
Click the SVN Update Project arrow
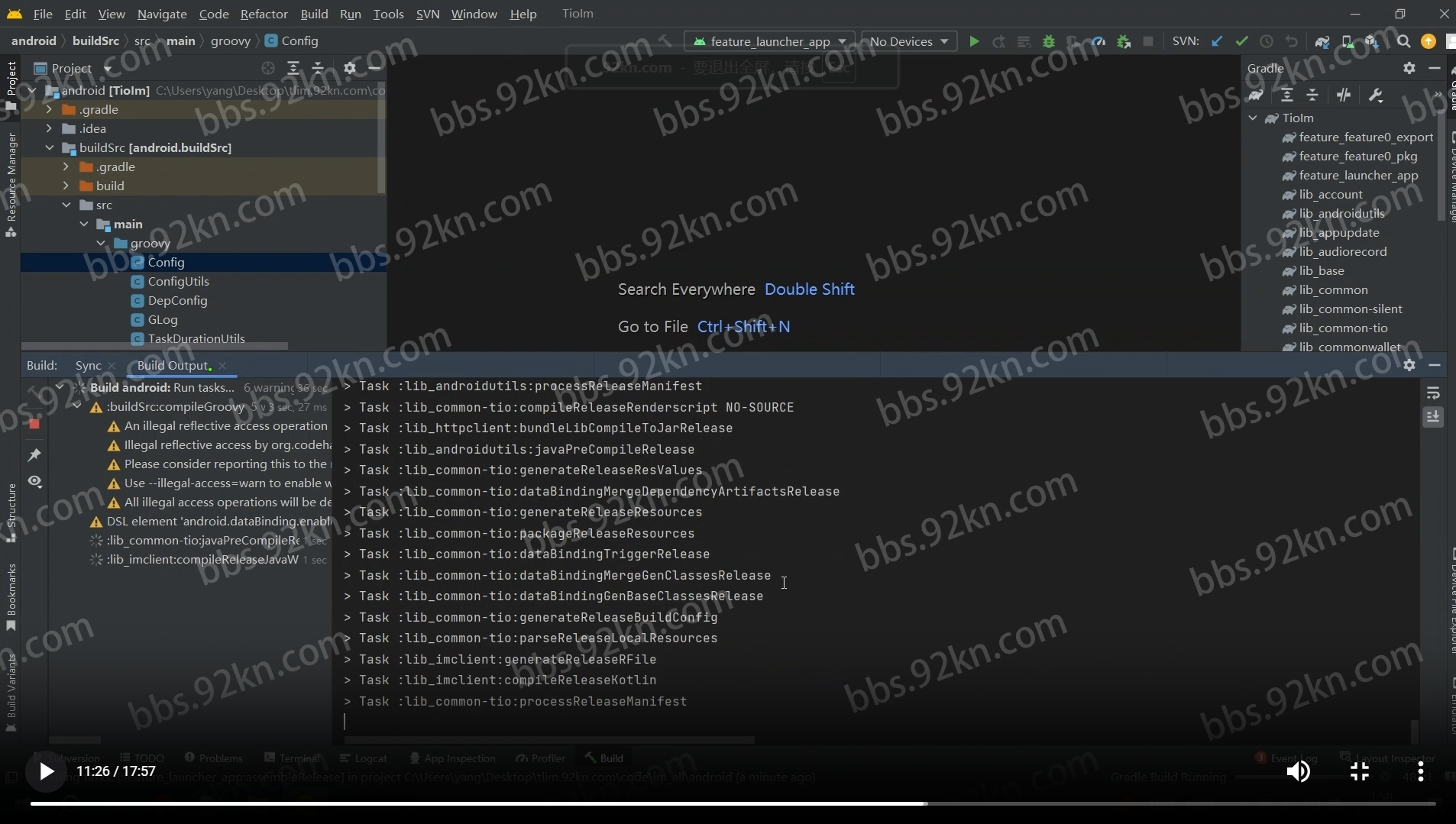coord(1217,41)
